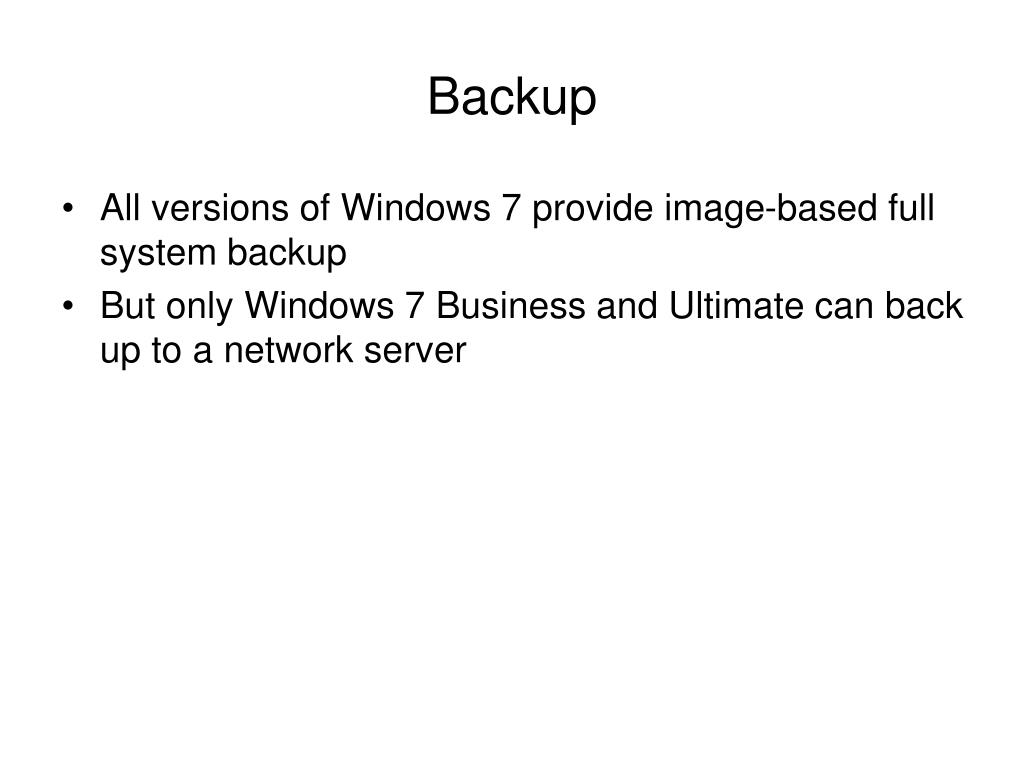Click the word "Ultimate"

736,305
